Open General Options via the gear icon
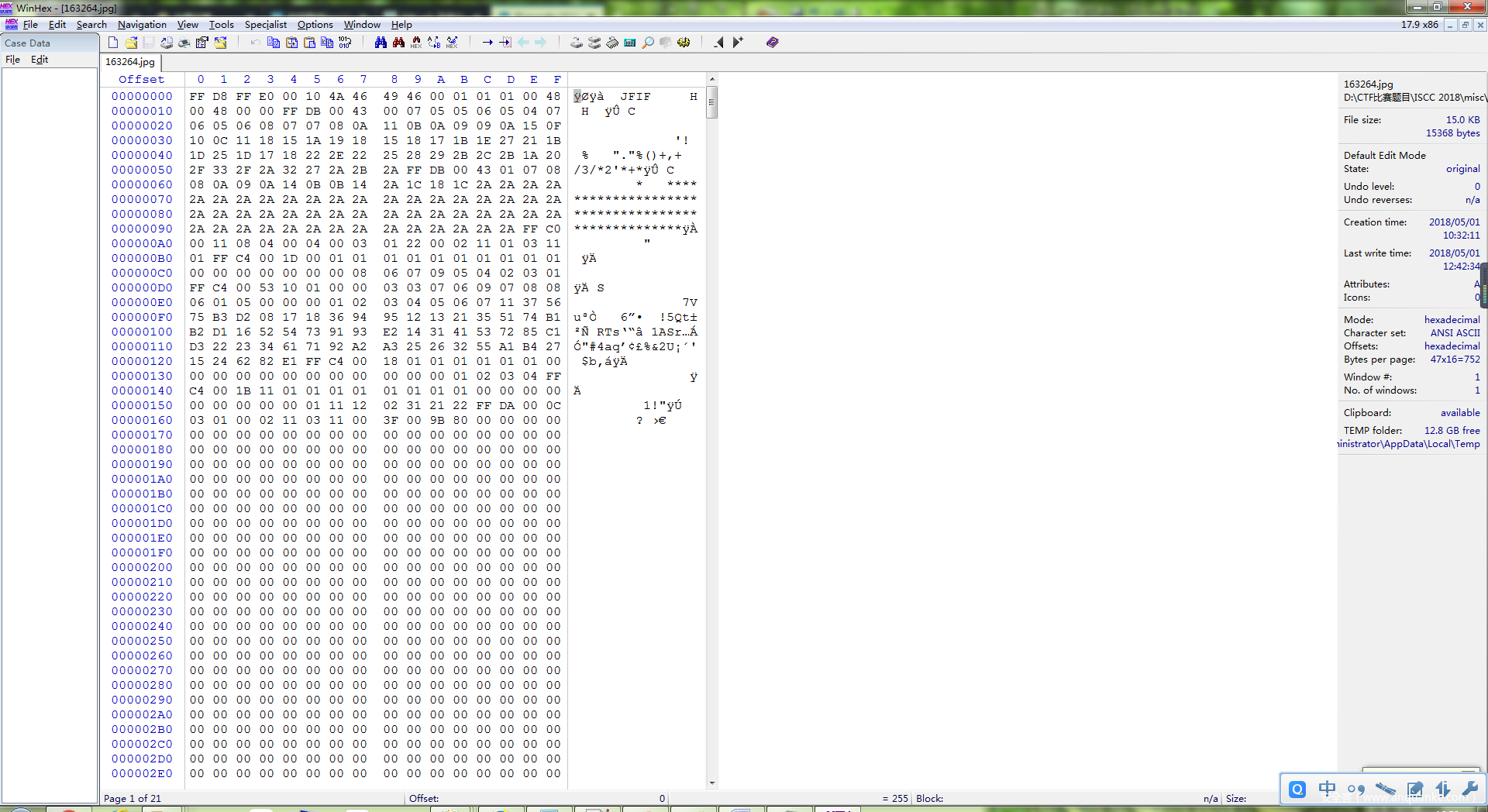This screenshot has width=1488, height=812. tap(684, 43)
